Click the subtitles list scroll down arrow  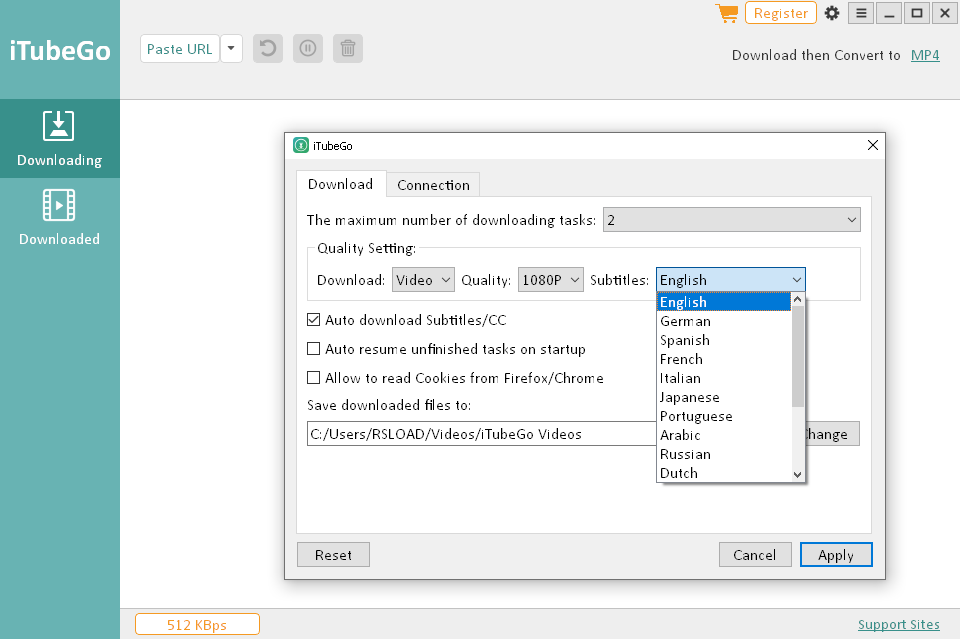coord(798,474)
